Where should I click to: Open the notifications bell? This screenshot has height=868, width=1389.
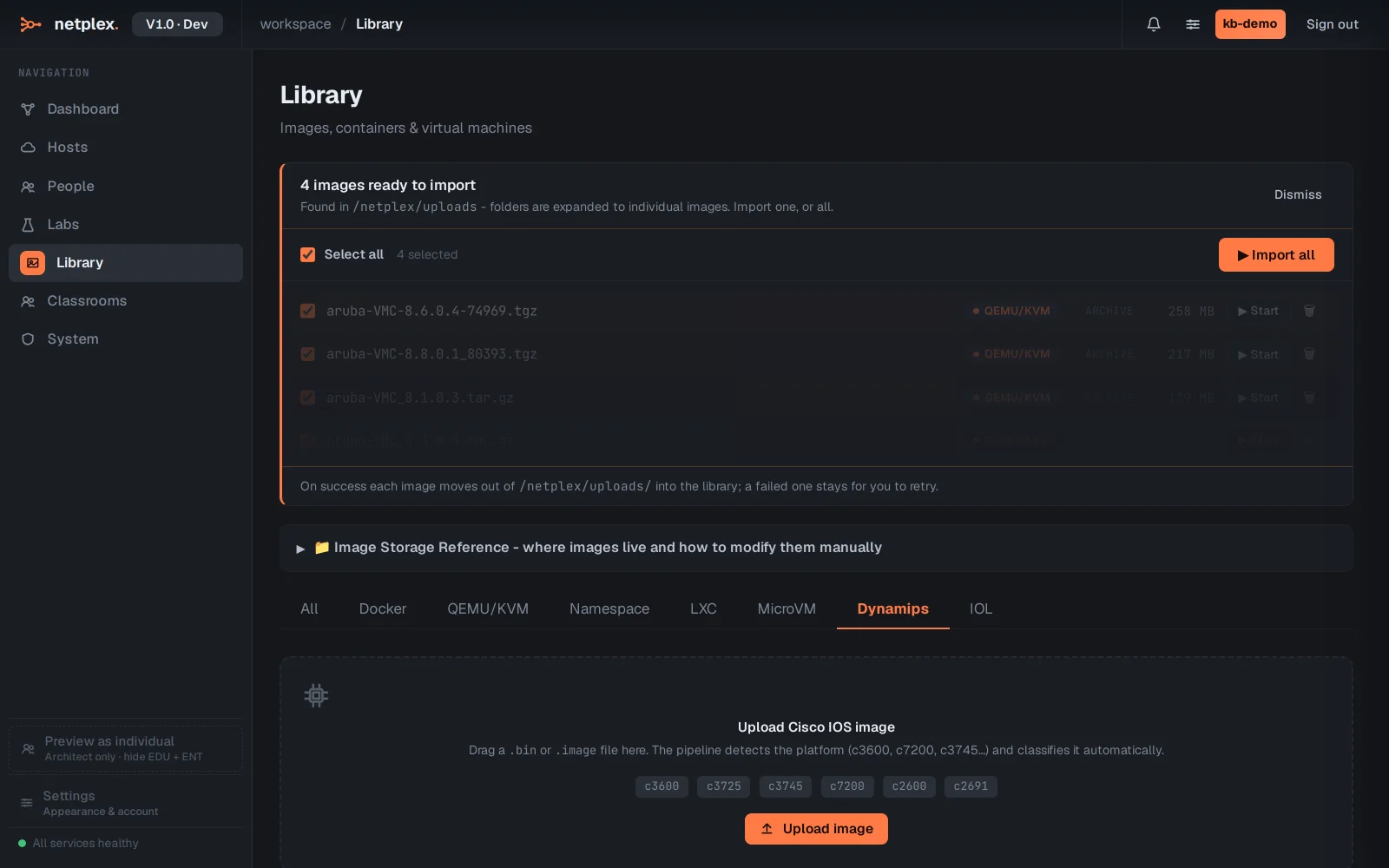[x=1154, y=24]
